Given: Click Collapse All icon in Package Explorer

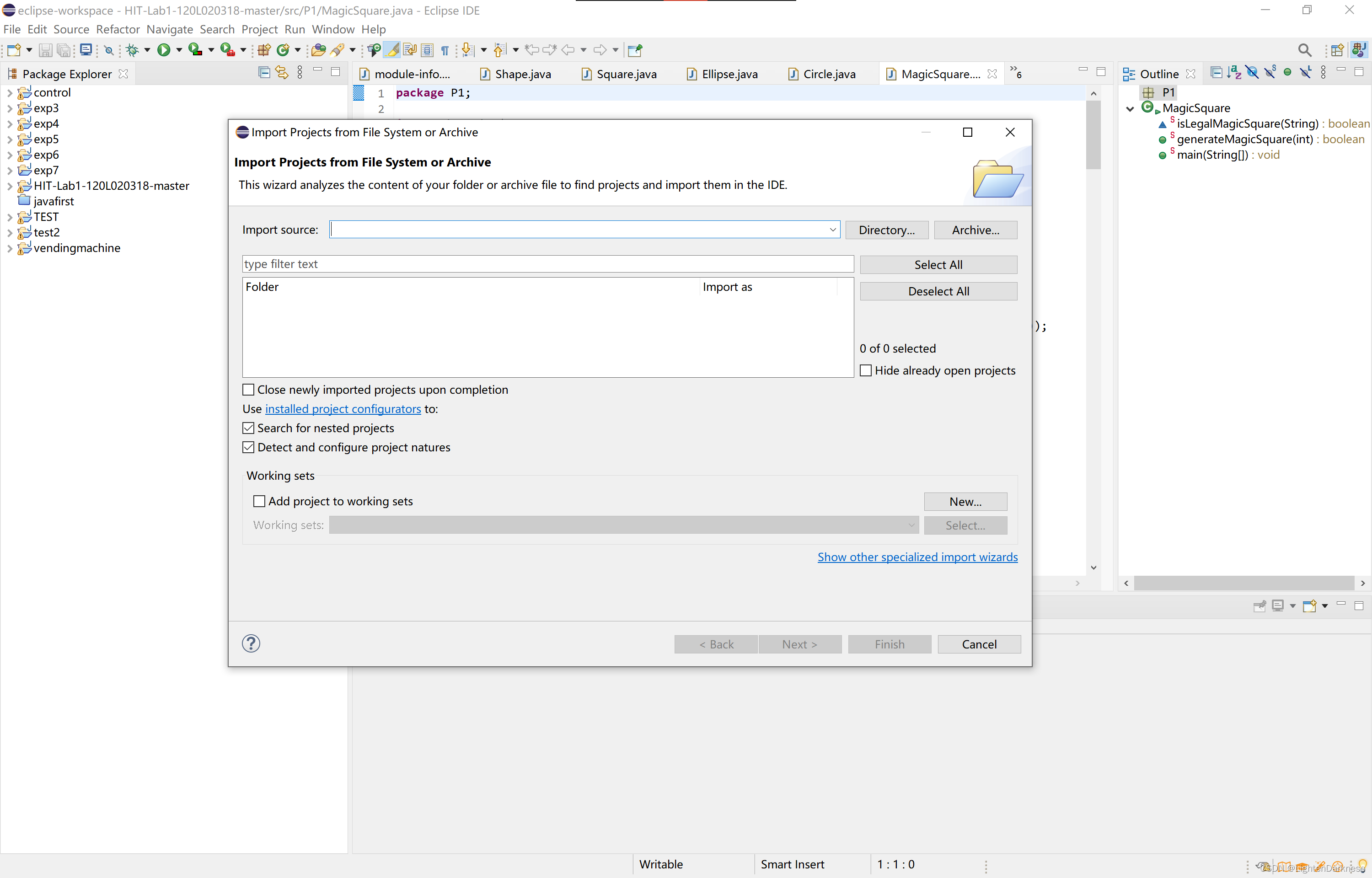Looking at the screenshot, I should (x=264, y=72).
